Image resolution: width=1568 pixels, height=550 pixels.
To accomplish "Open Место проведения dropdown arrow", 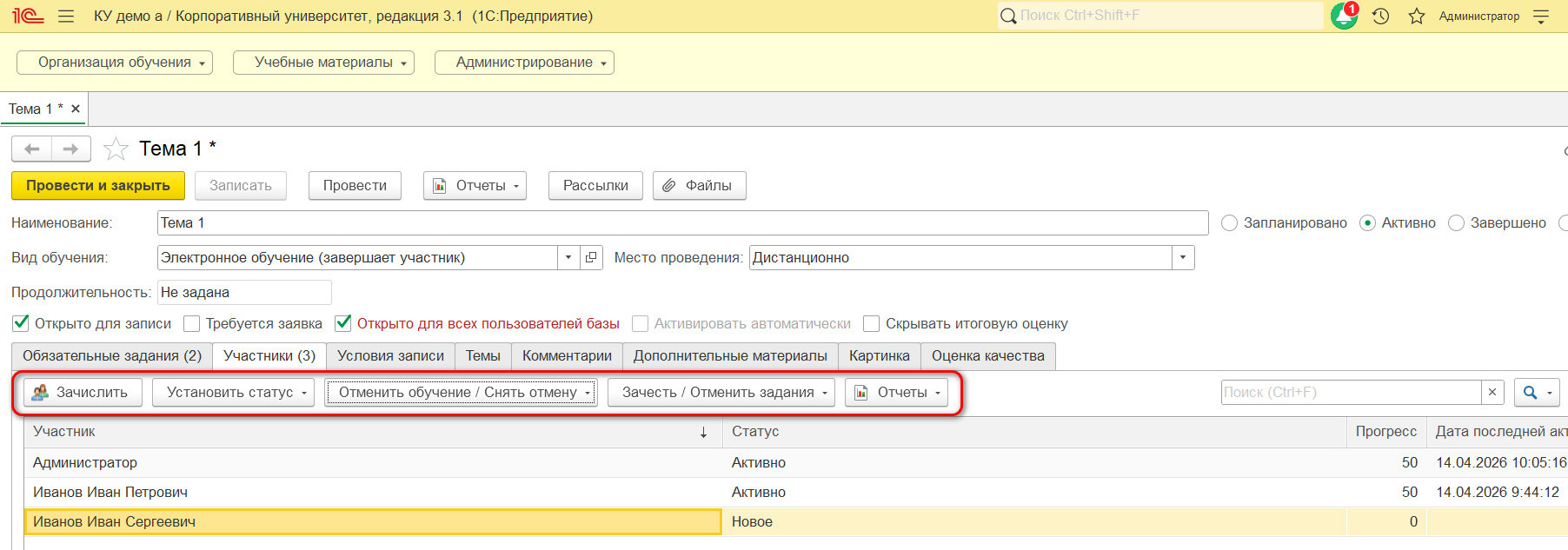I will pos(1183,257).
